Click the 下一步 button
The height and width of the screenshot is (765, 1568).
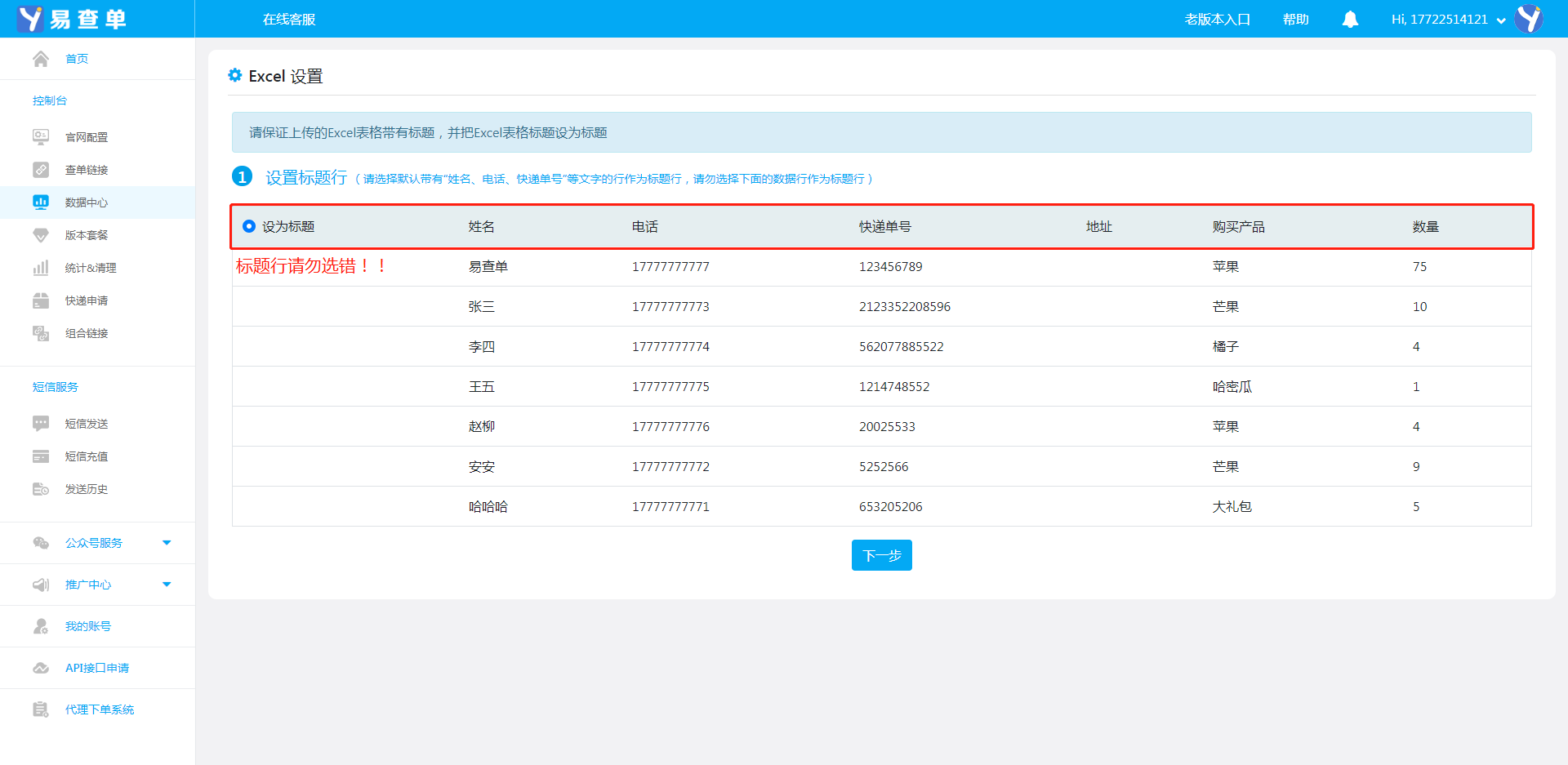click(881, 555)
